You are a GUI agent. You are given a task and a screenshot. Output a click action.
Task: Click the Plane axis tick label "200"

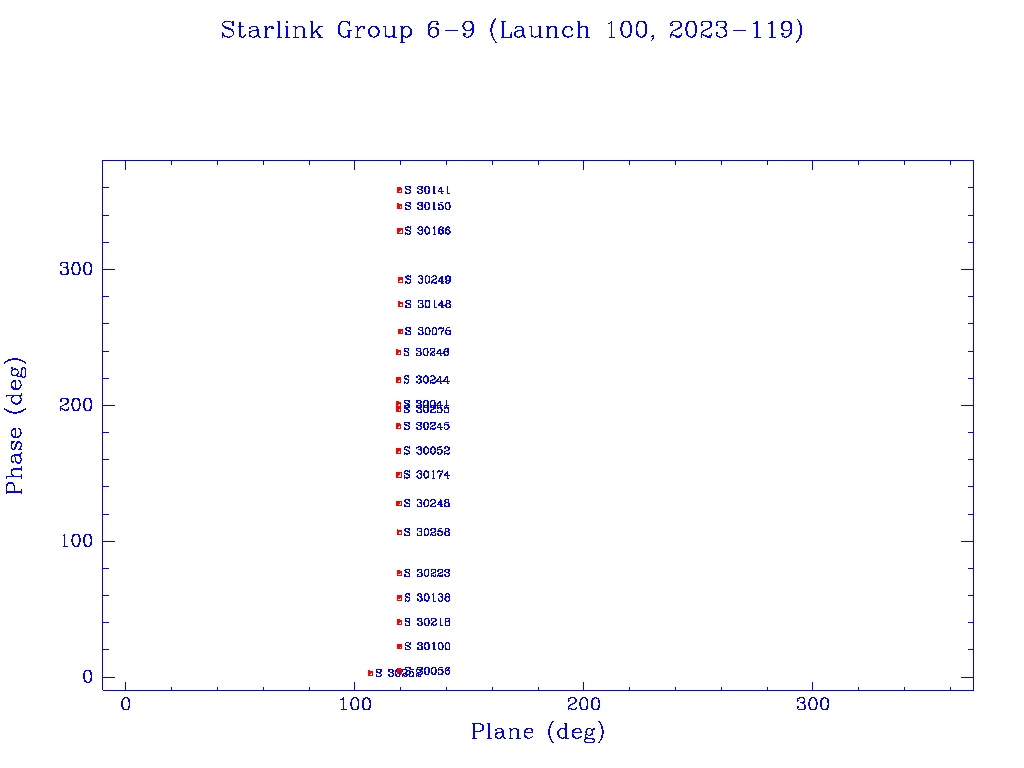coord(583,704)
